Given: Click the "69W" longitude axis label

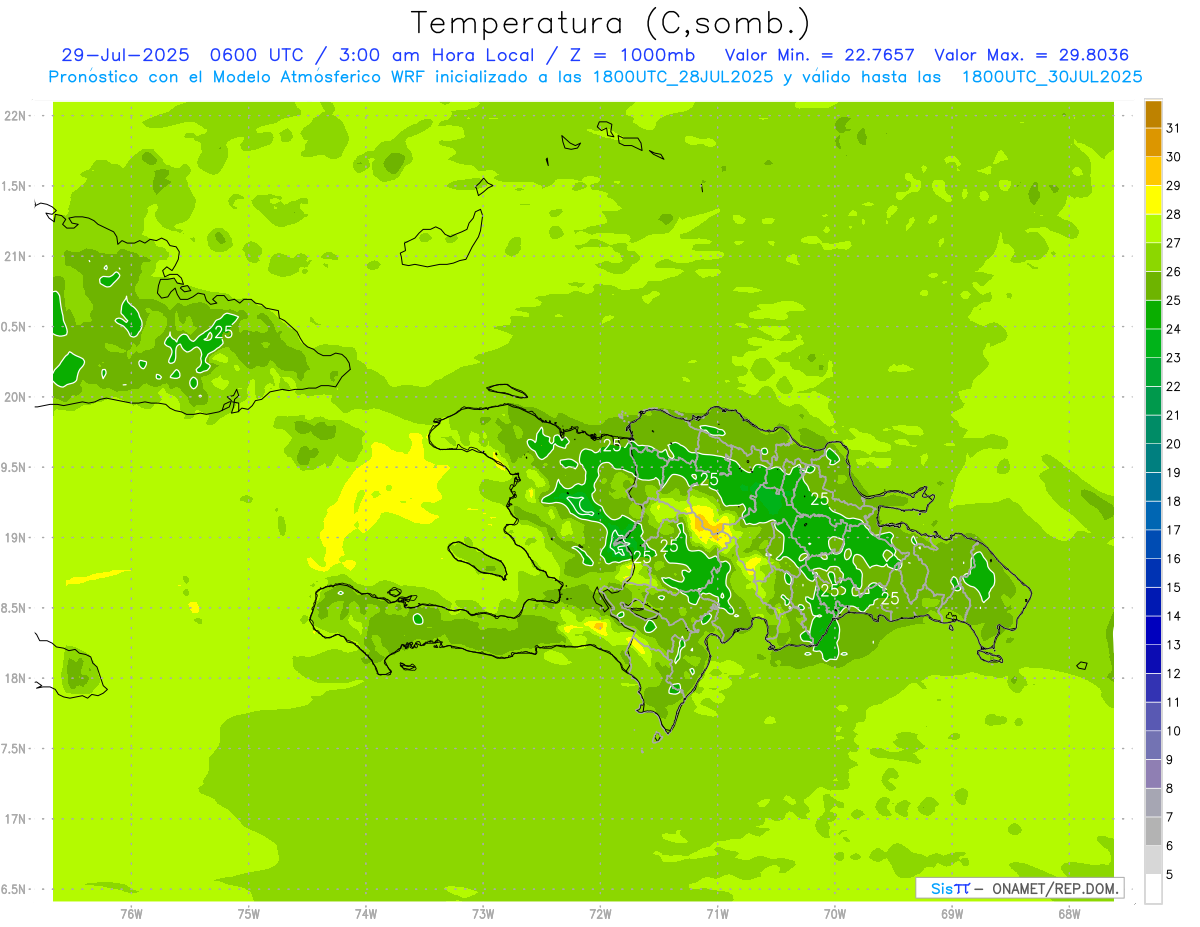Looking at the screenshot, I should click(952, 913).
